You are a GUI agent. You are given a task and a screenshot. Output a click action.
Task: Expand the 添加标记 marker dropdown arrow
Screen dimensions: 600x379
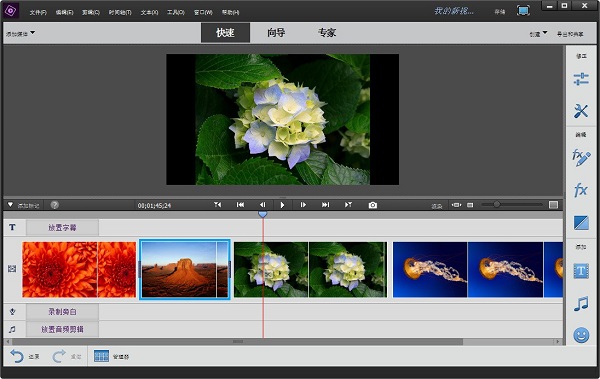click(x=10, y=205)
